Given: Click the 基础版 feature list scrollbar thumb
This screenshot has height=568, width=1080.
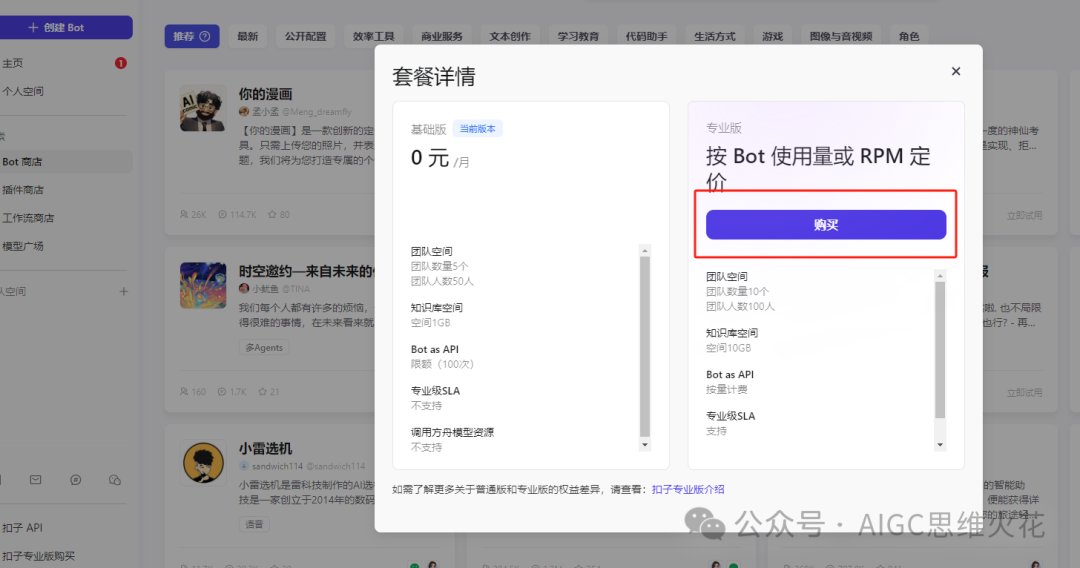Looking at the screenshot, I should click(x=645, y=346).
